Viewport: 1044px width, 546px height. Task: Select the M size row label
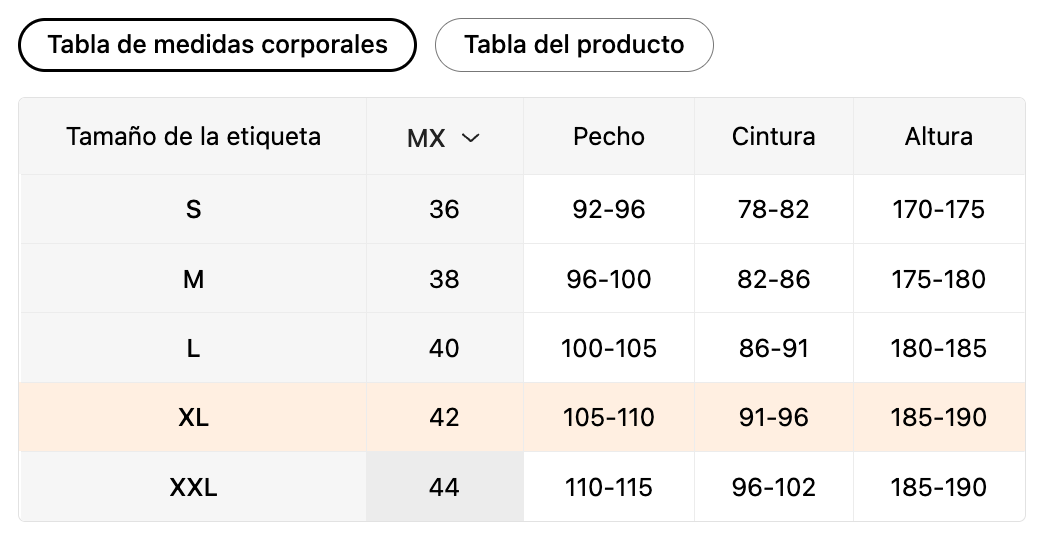(193, 279)
